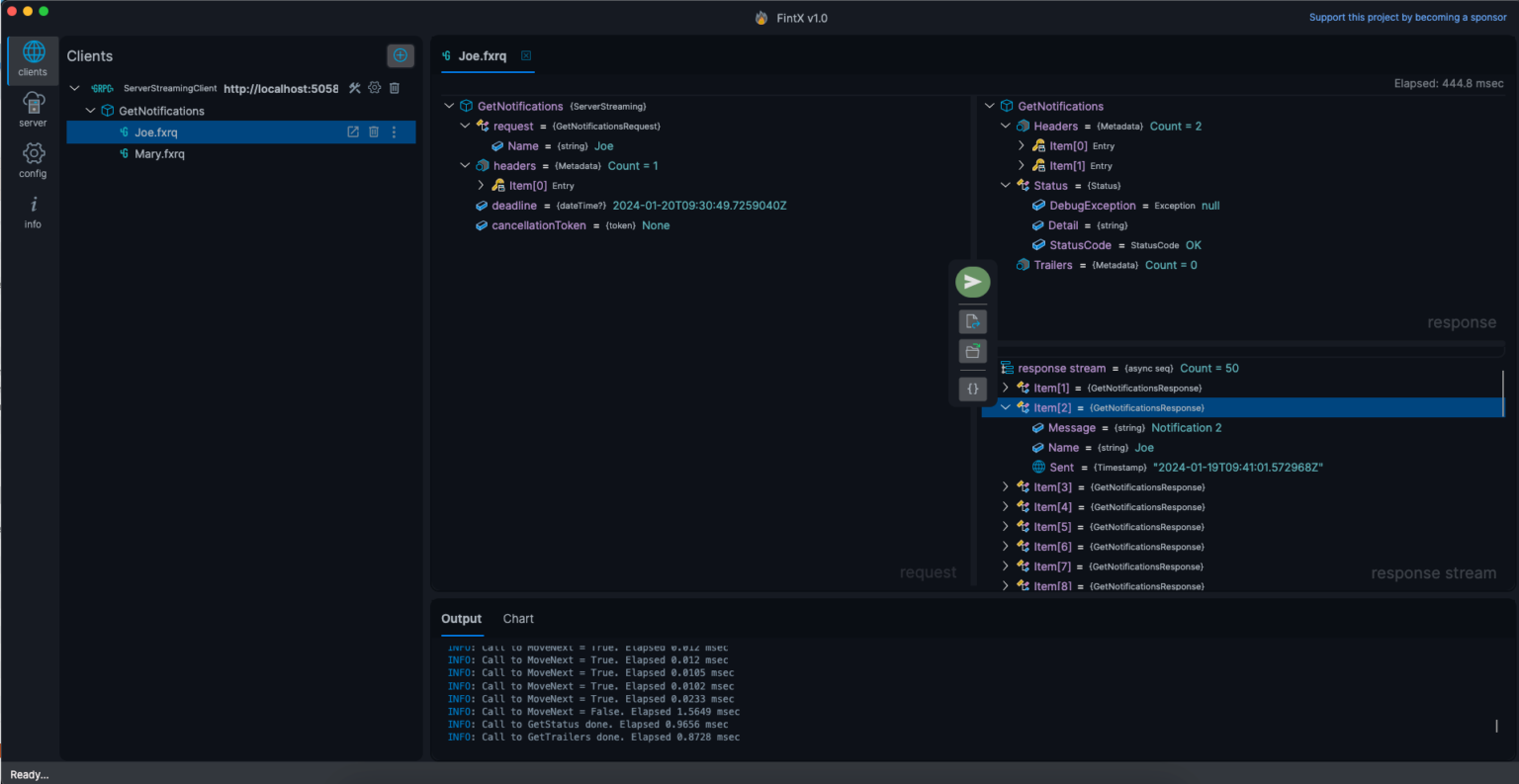Switch to the Chart tab

(518, 619)
